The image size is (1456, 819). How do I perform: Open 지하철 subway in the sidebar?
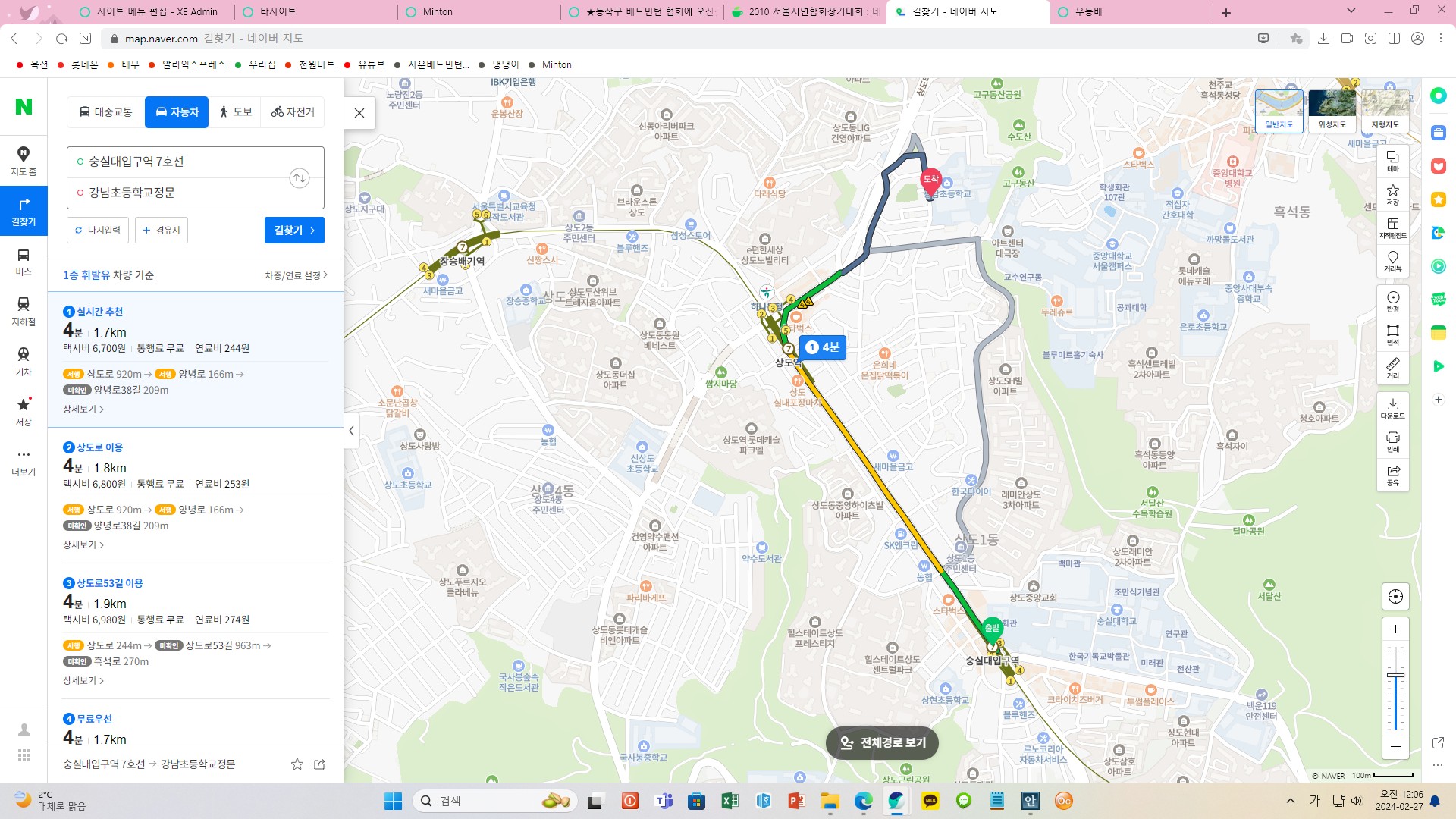24,311
